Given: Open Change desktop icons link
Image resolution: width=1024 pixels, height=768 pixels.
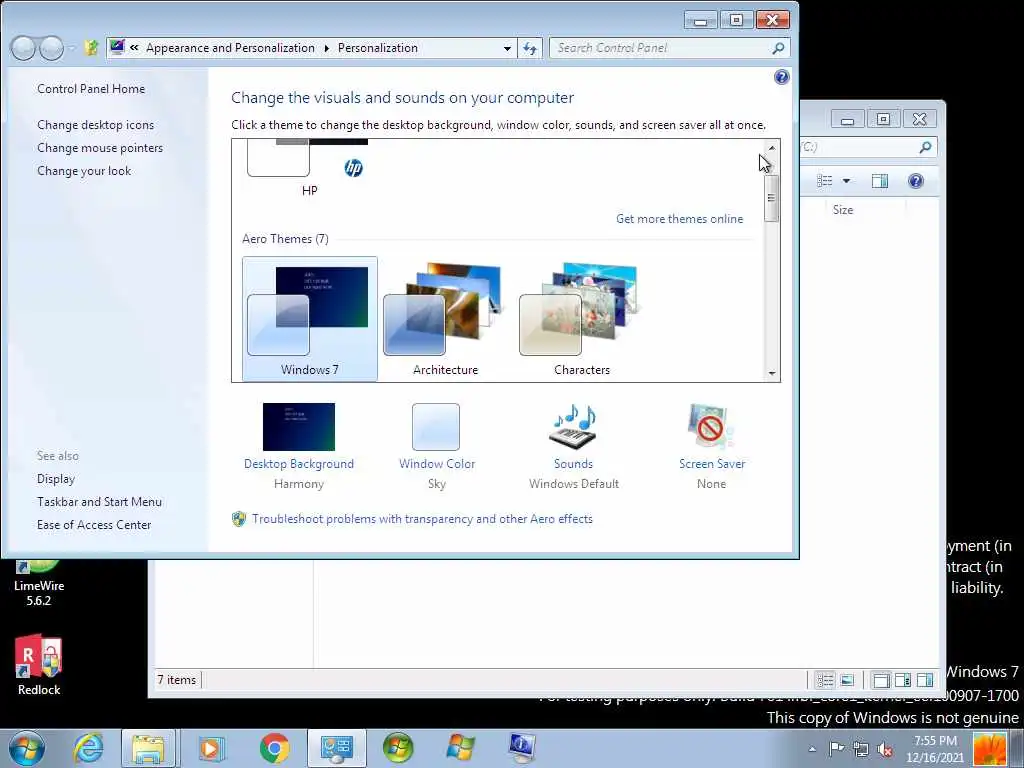Looking at the screenshot, I should (x=95, y=125).
